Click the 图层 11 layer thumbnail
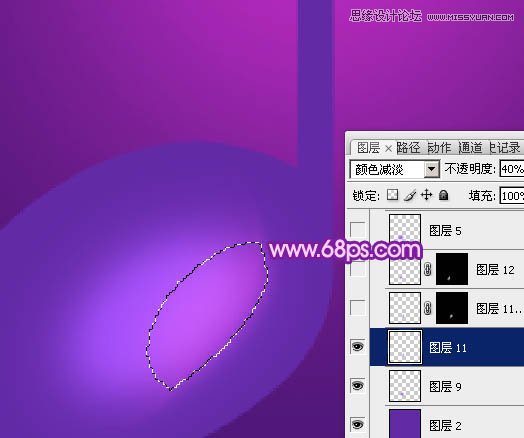Viewport: 524px width, 438px height. (x=405, y=347)
